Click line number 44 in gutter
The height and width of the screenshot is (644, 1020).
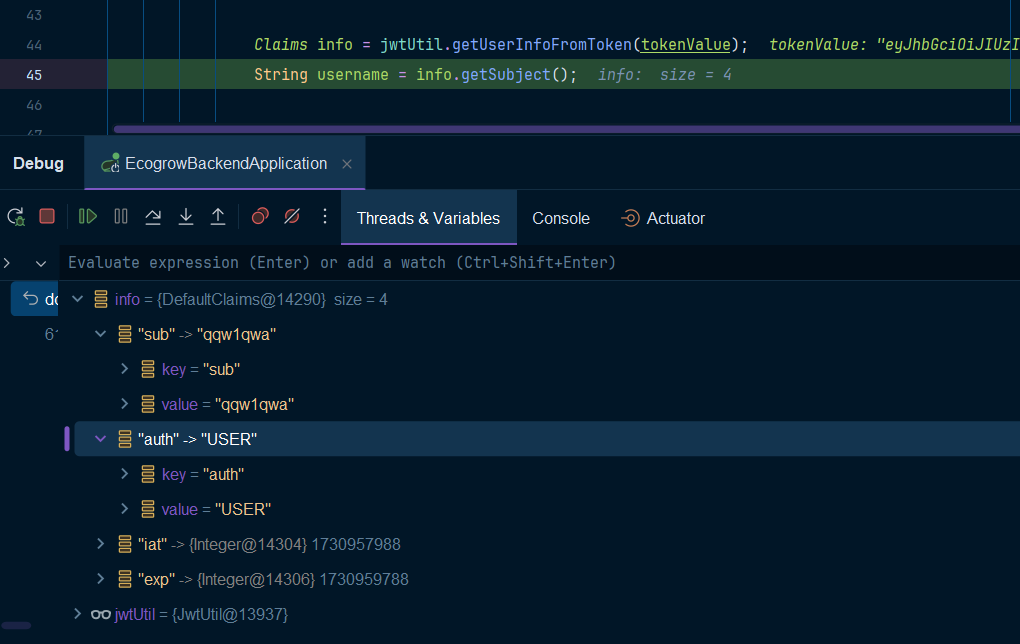tap(34, 45)
